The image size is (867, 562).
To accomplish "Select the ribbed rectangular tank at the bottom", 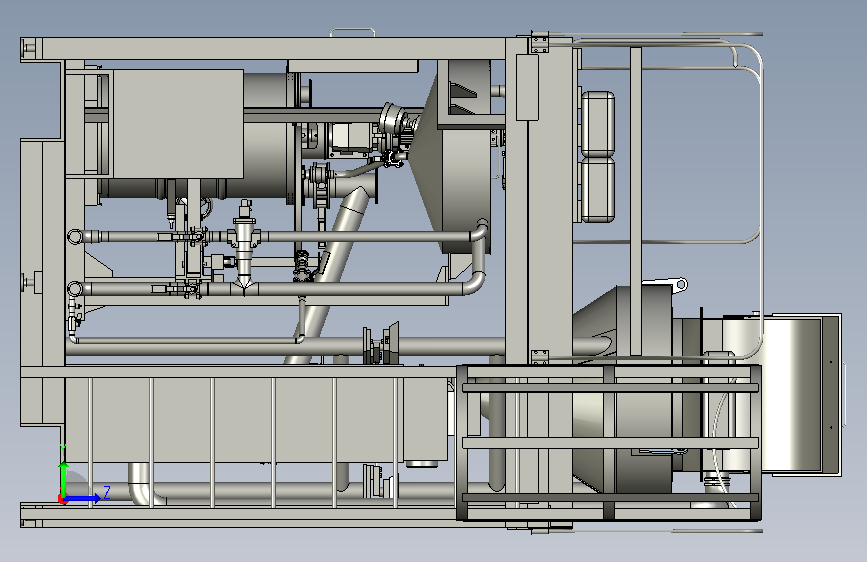I will point(255,419).
